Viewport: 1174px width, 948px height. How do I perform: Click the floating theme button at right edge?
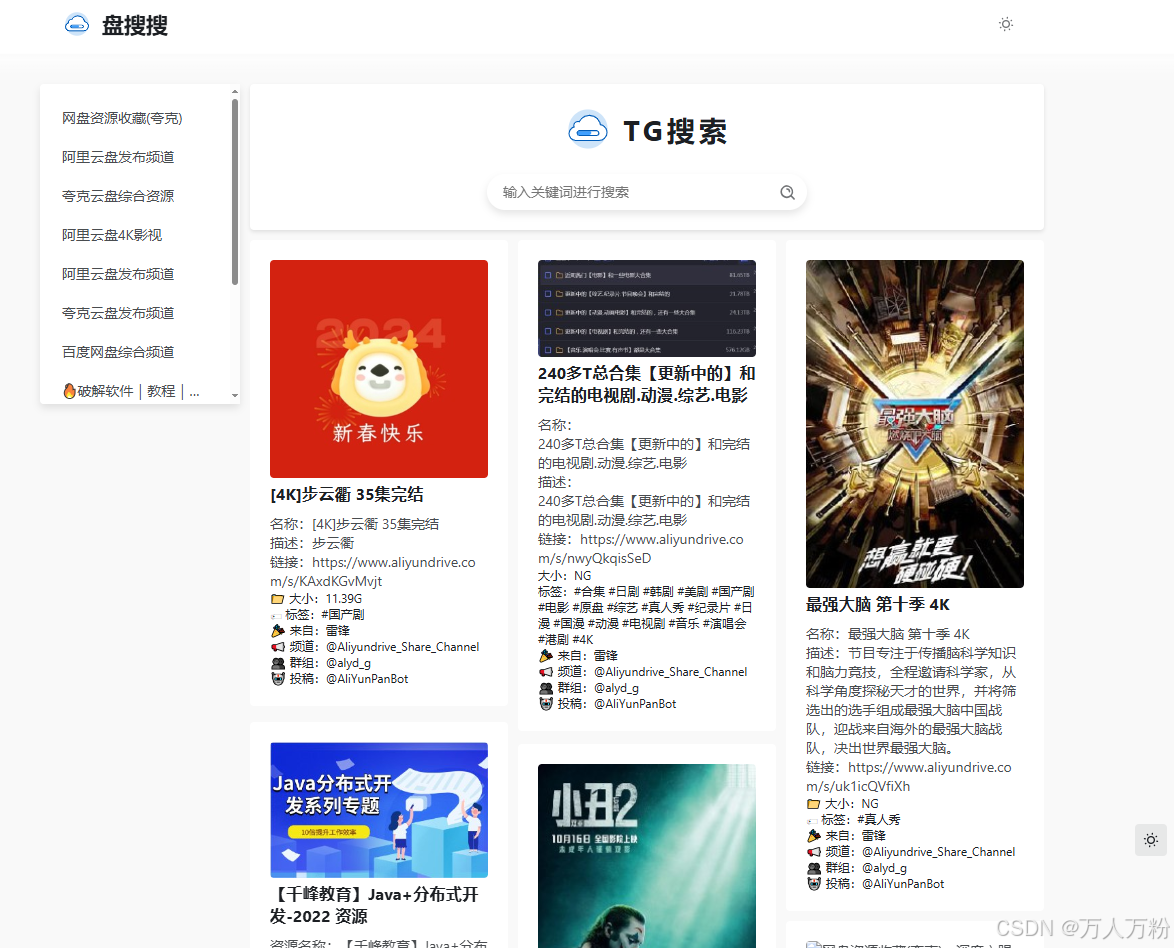coord(1151,840)
